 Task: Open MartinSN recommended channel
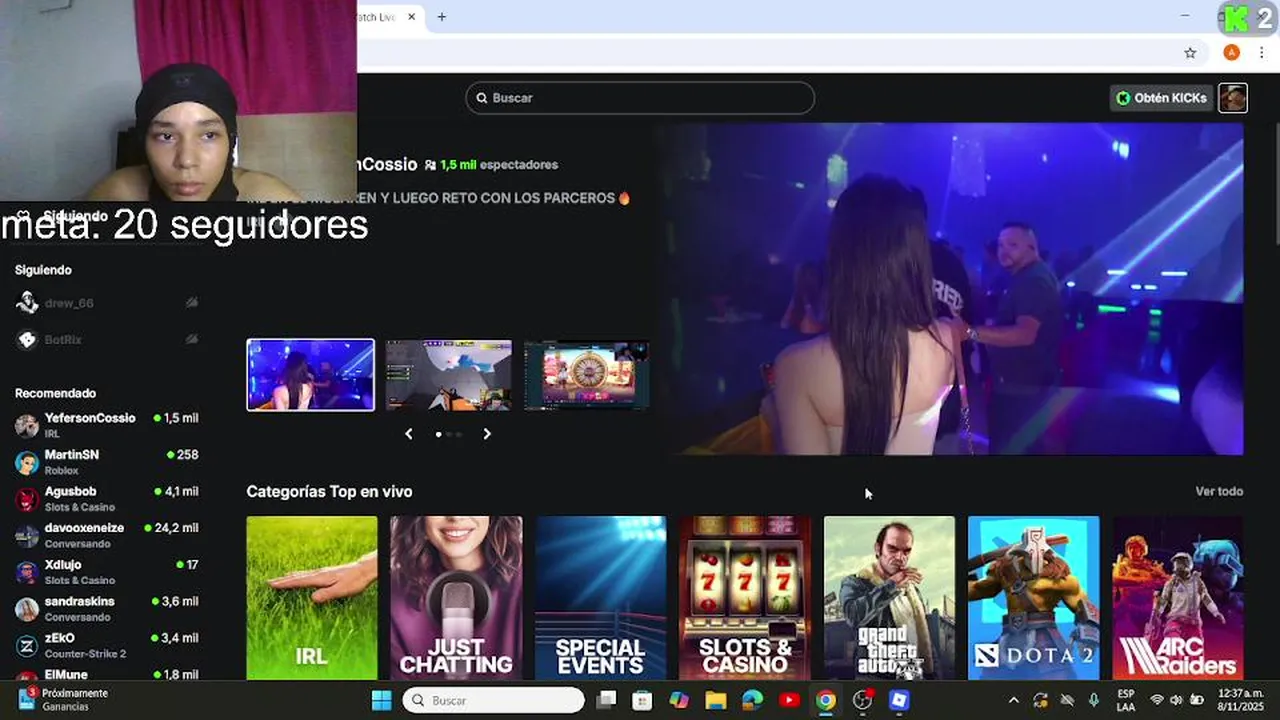107,462
